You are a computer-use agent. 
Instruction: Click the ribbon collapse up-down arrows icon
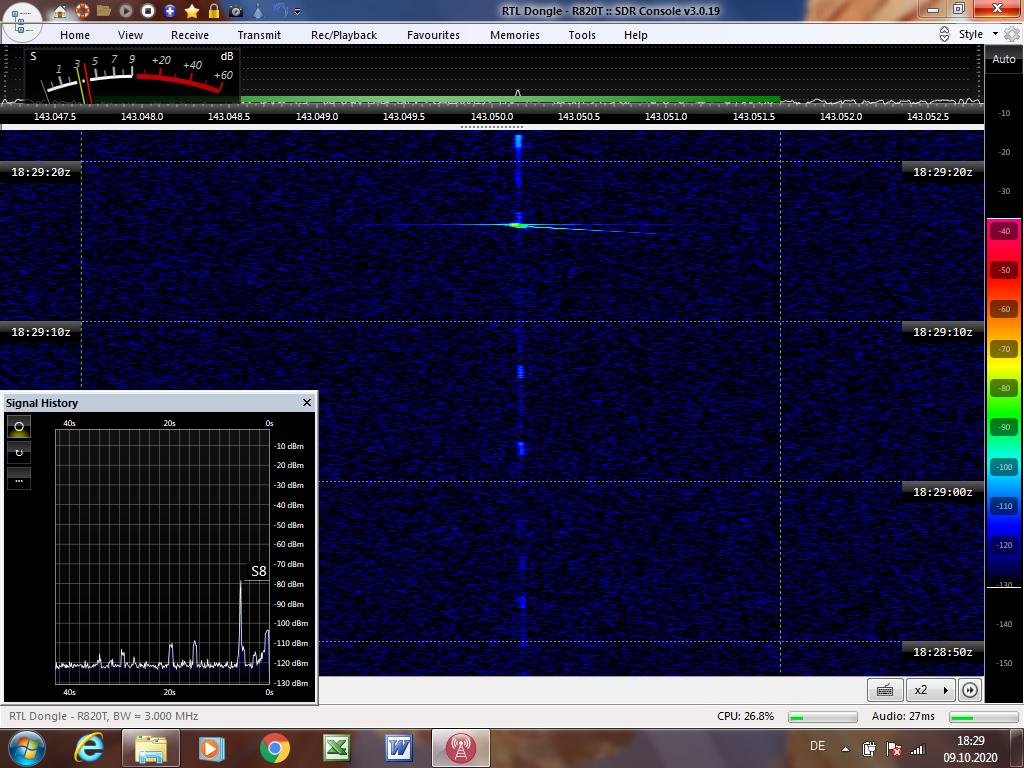[x=944, y=35]
